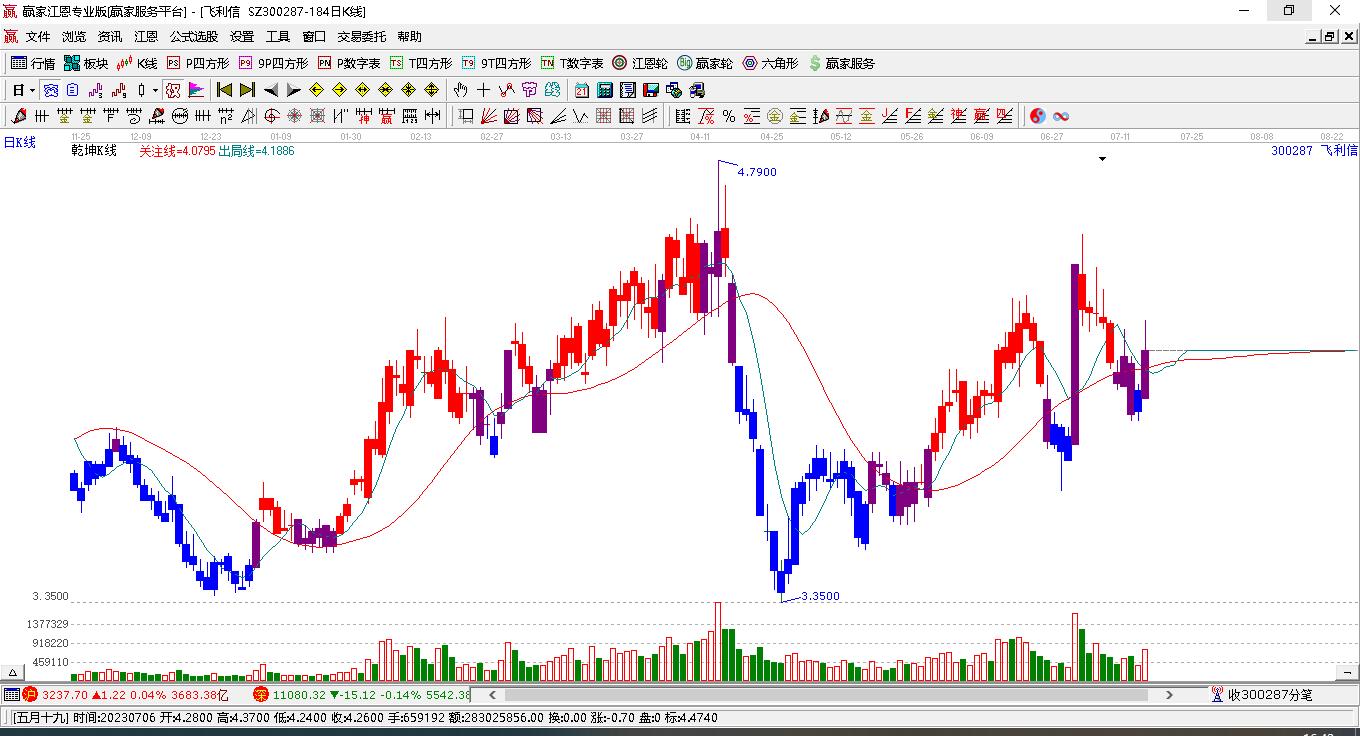The image size is (1360, 736).
Task: Click the small black triangle above chart
Action: (1102, 158)
